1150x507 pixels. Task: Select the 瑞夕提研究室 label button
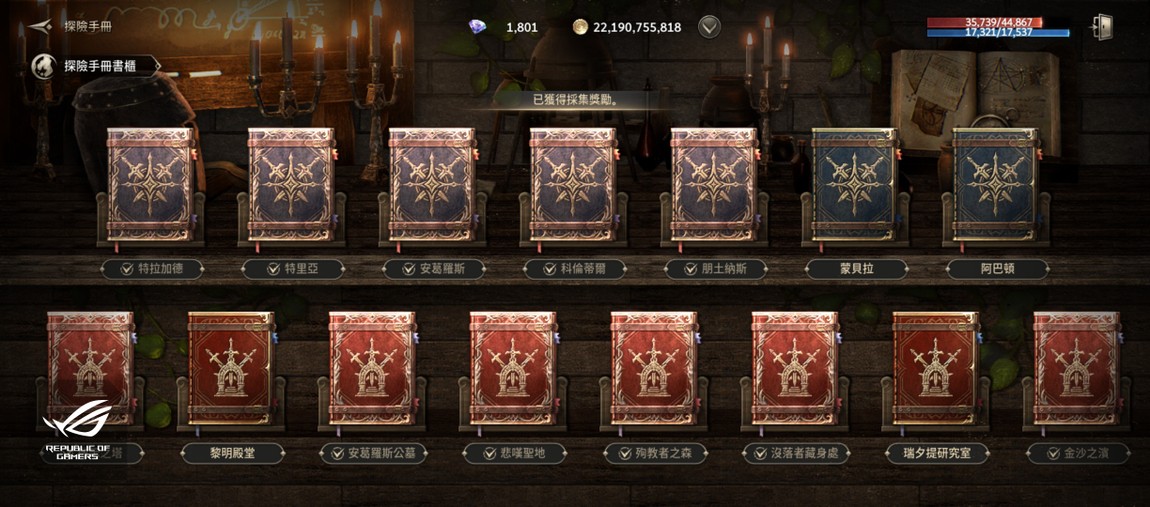click(937, 453)
